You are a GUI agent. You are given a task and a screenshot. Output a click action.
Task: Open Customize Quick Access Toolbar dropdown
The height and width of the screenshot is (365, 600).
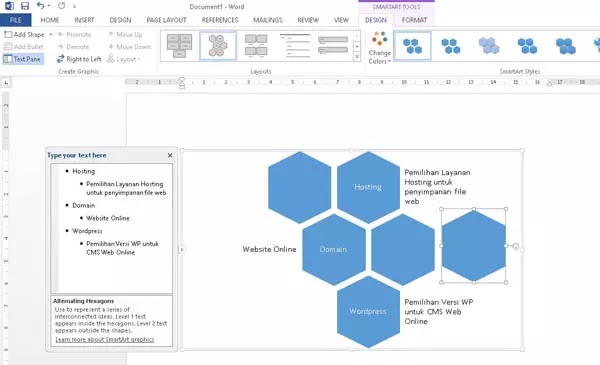point(74,6)
